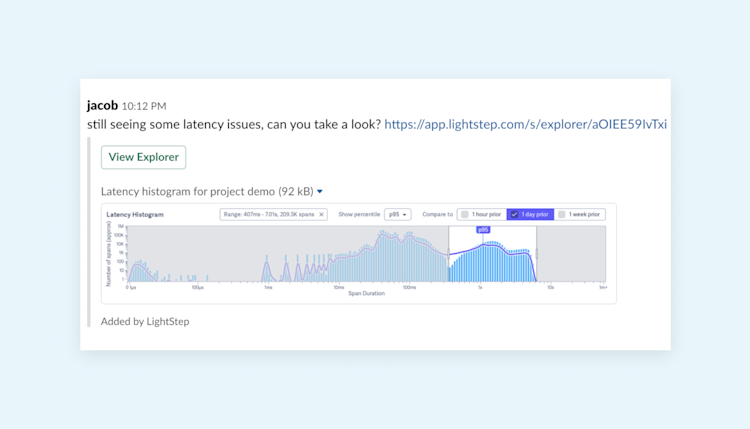Click the left handle of selected range
750x429 pixels.
click(448, 254)
